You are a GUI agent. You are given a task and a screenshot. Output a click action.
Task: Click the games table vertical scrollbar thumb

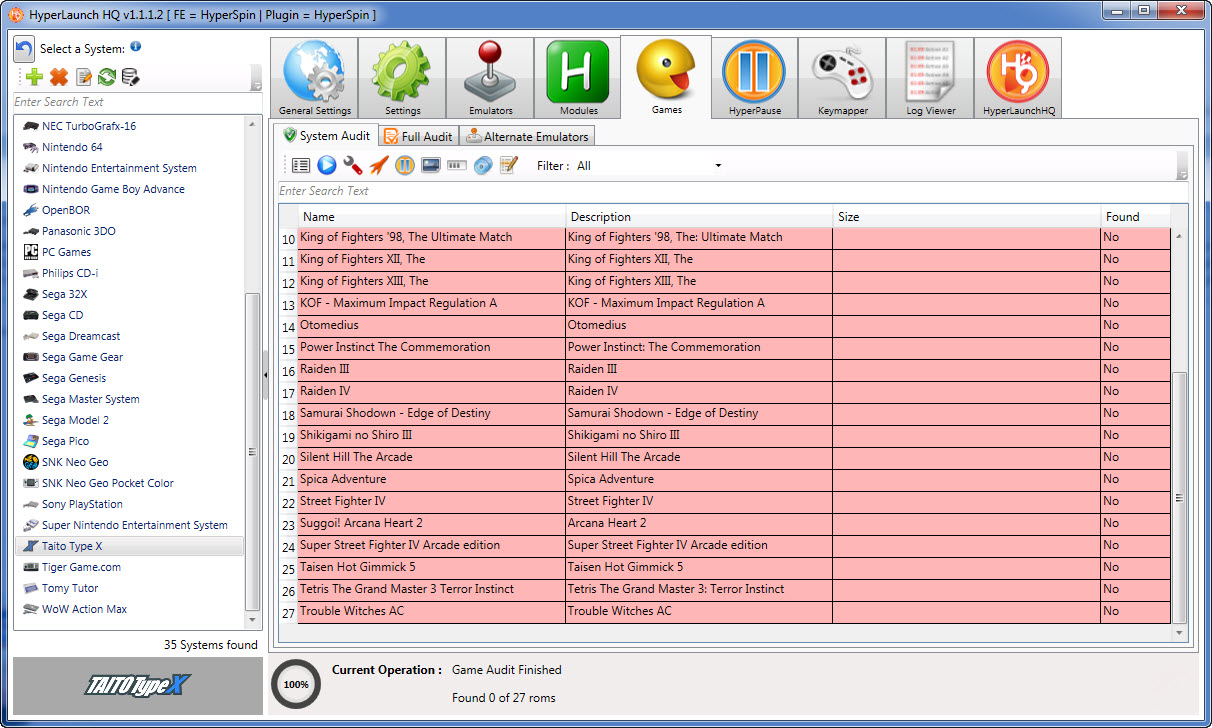(x=1179, y=497)
